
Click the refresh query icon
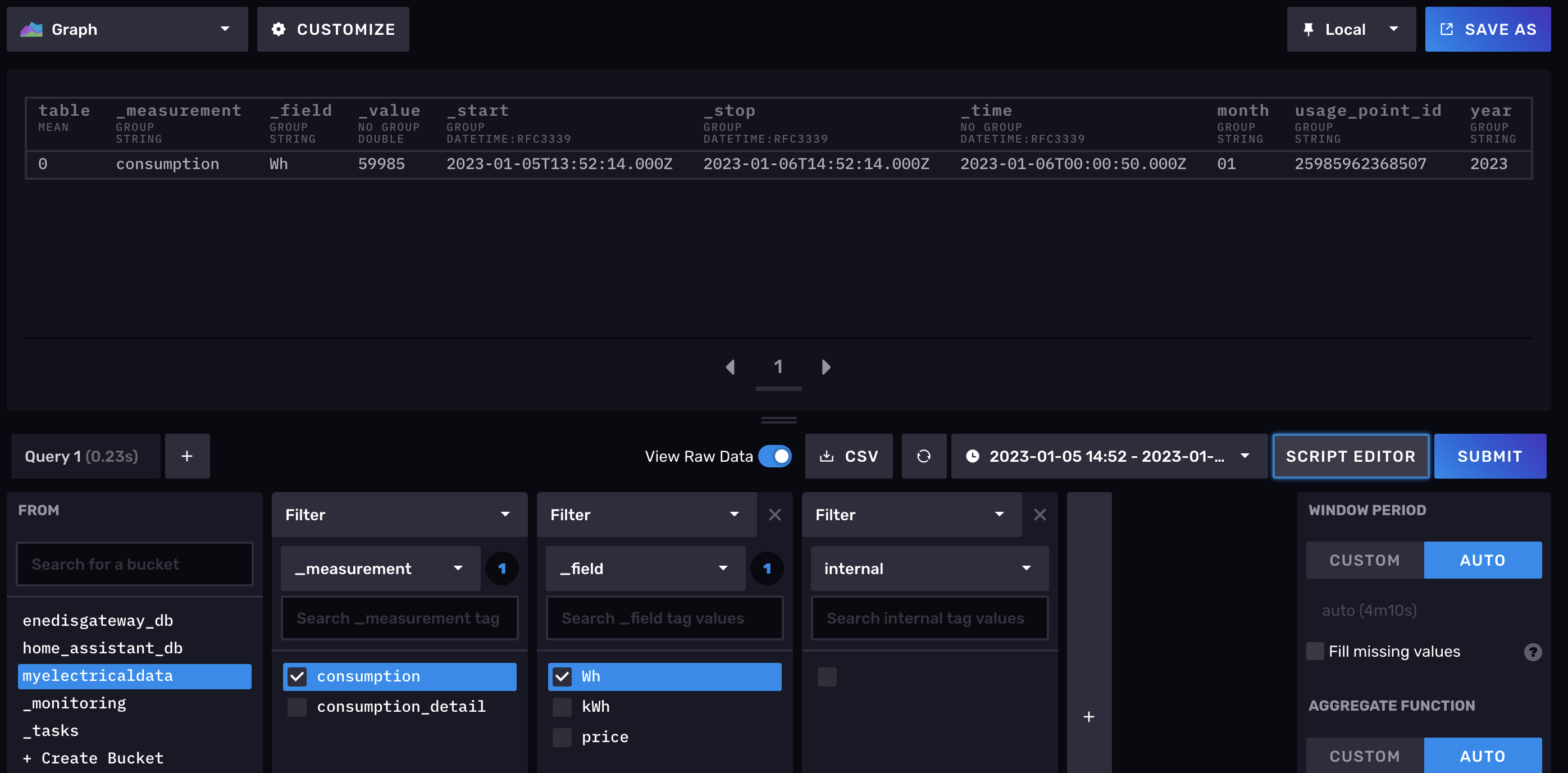point(923,456)
